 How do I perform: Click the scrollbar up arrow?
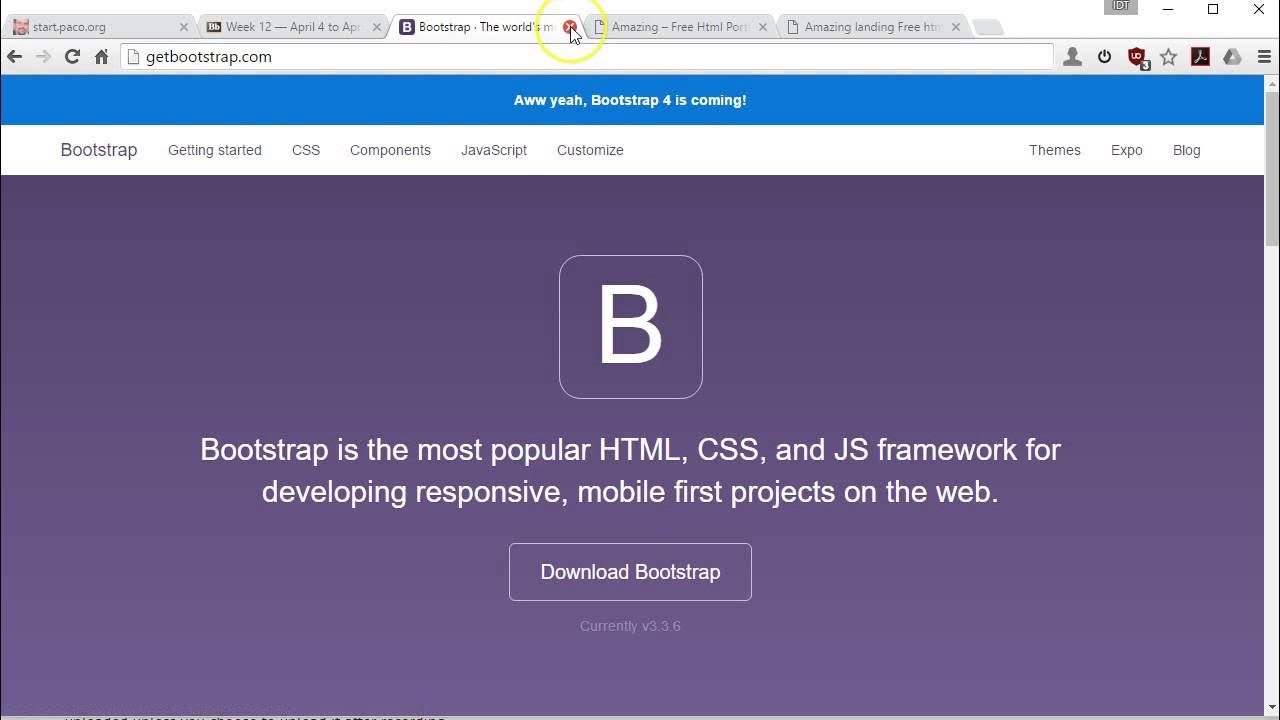click(1272, 84)
